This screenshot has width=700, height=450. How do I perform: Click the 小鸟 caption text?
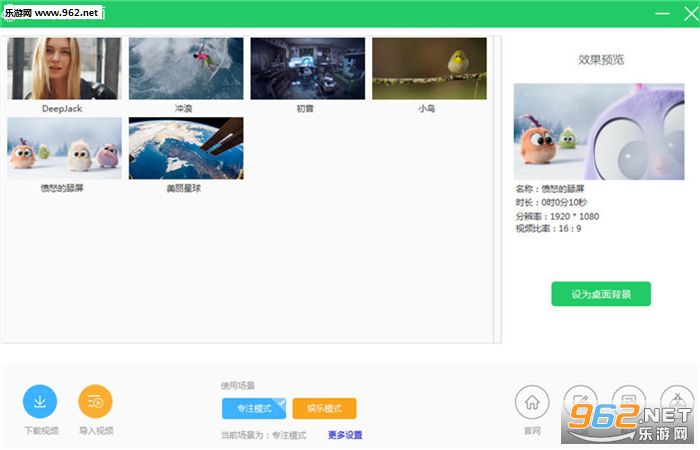(x=427, y=108)
